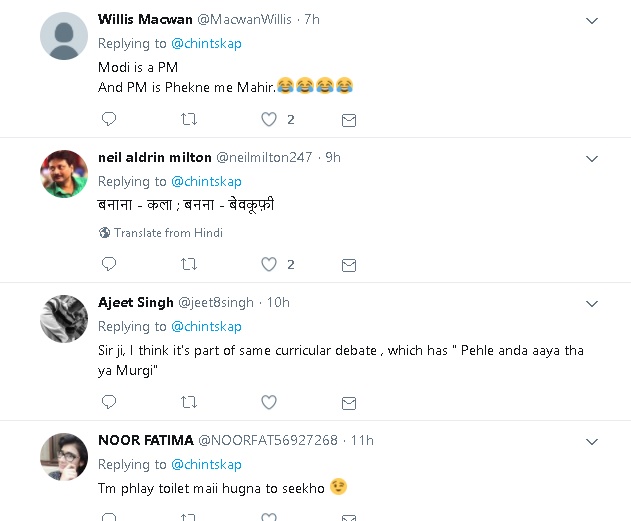Open more options on Willis Macwan's tweet
The width and height of the screenshot is (631, 521).
pos(591,20)
